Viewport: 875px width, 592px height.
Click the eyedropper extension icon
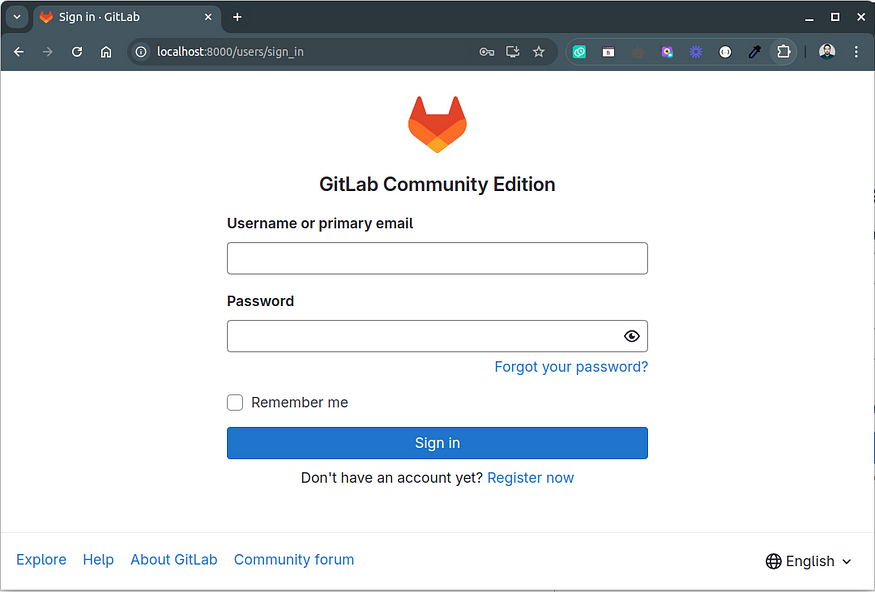click(754, 52)
